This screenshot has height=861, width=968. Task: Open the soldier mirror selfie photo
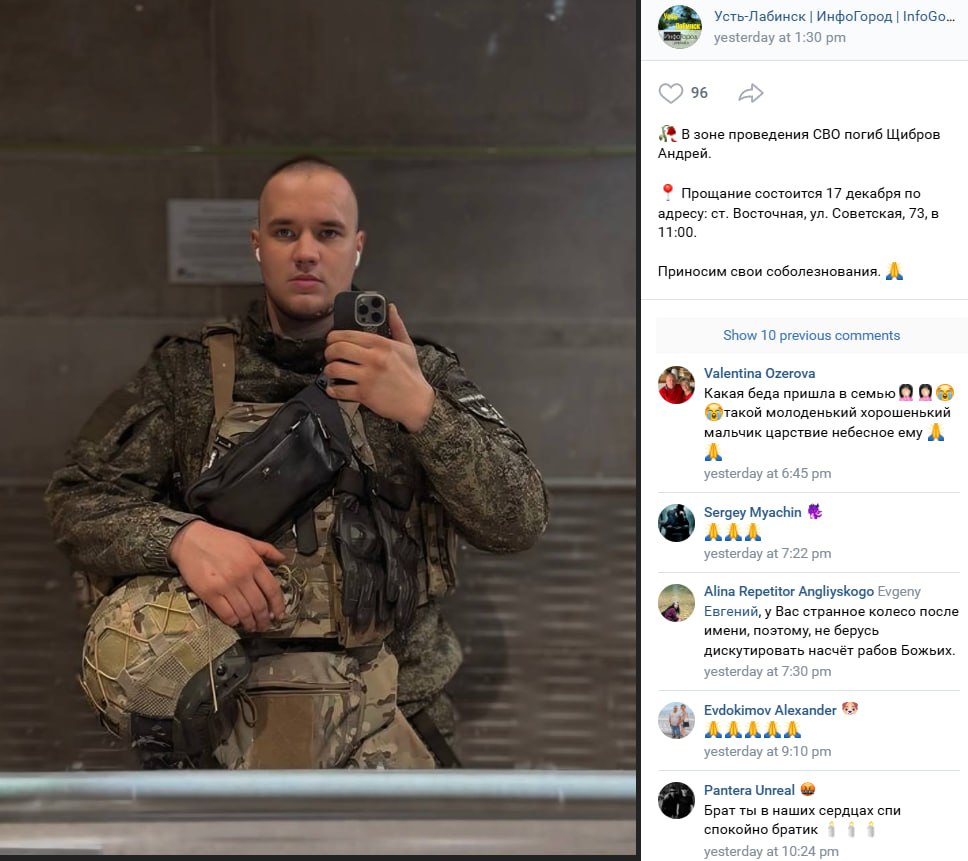coord(319,428)
